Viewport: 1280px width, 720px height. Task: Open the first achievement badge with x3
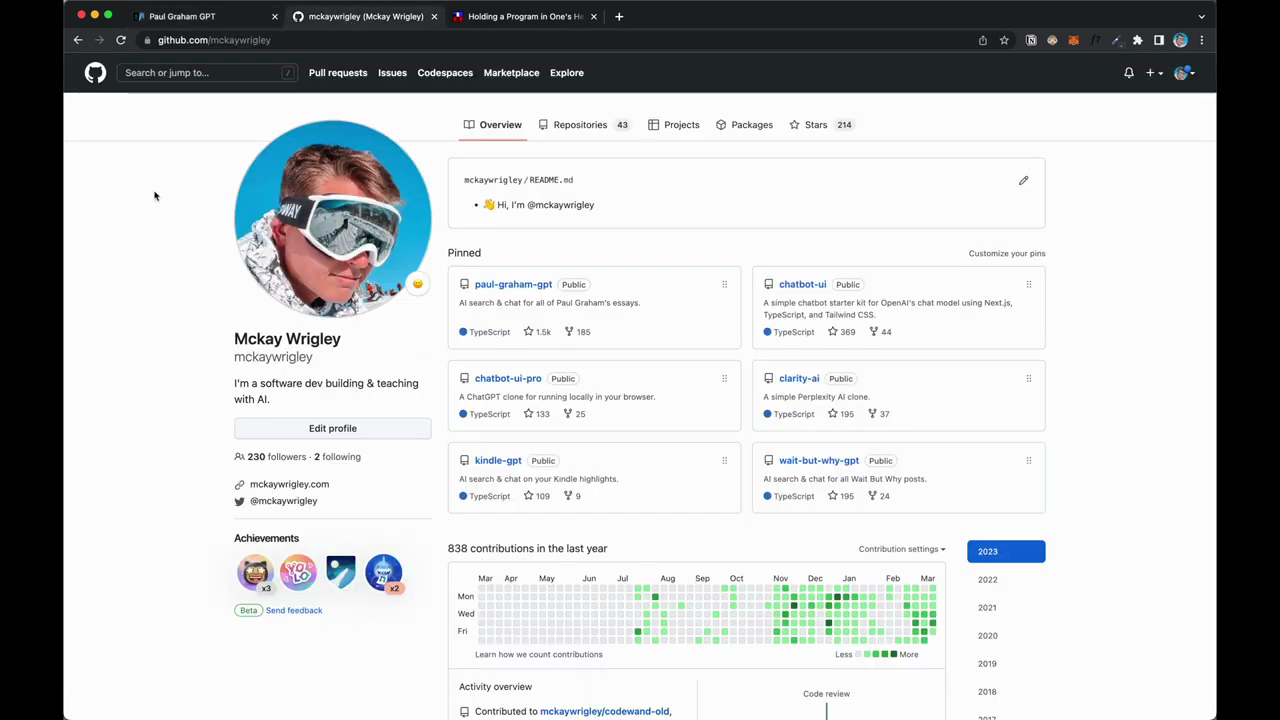pos(255,573)
